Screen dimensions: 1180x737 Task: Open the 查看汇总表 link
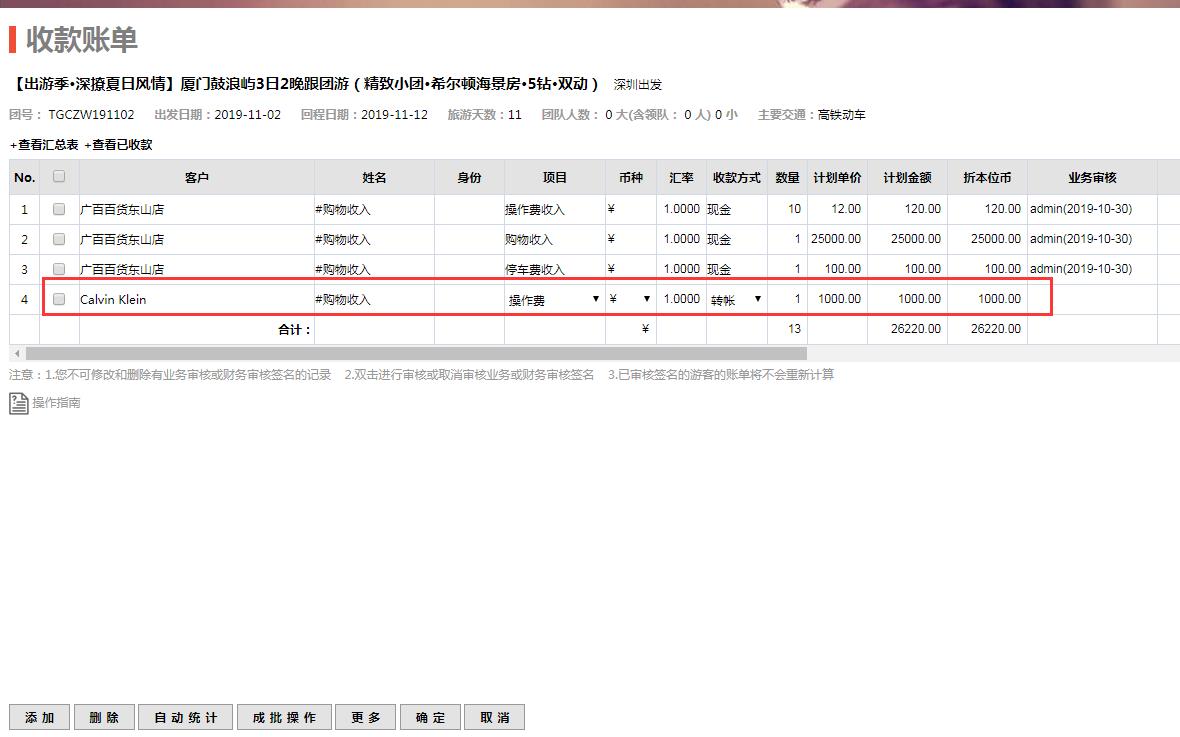click(x=44, y=145)
